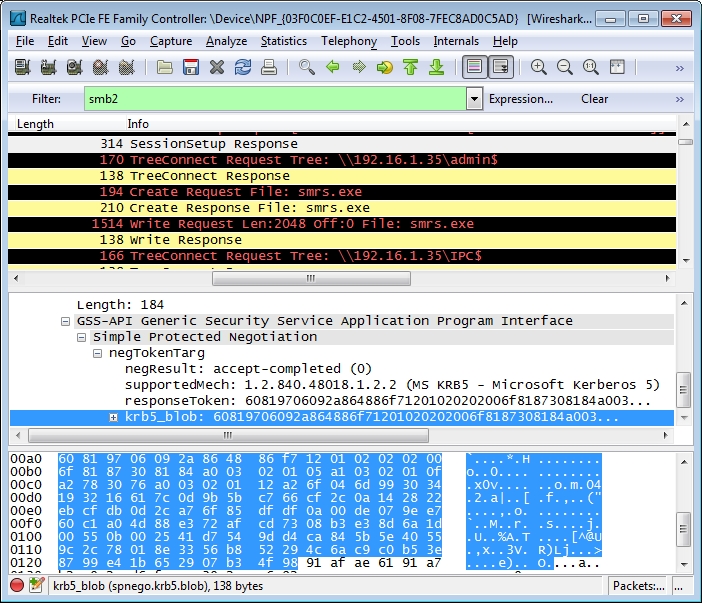The image size is (702, 603).
Task: Select the Length: 184 detail line
Action: tap(120, 305)
